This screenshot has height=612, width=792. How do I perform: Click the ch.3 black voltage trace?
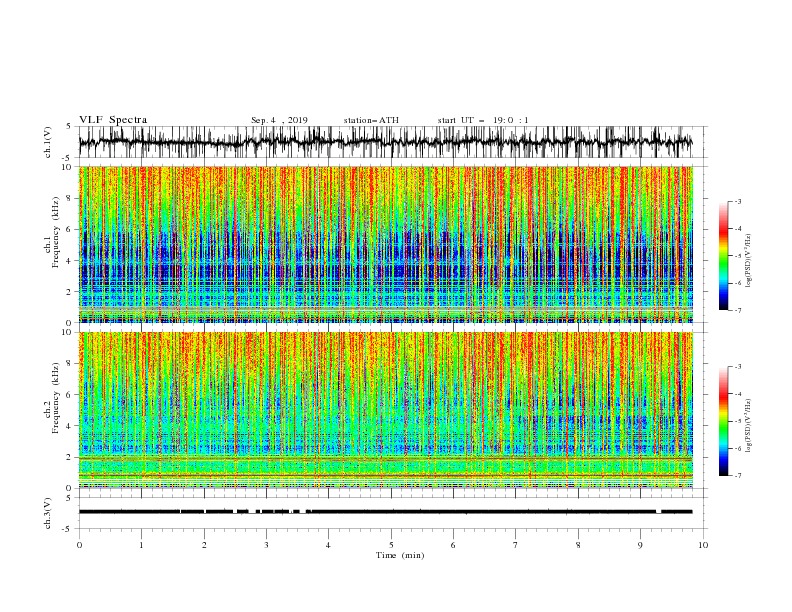coord(385,512)
